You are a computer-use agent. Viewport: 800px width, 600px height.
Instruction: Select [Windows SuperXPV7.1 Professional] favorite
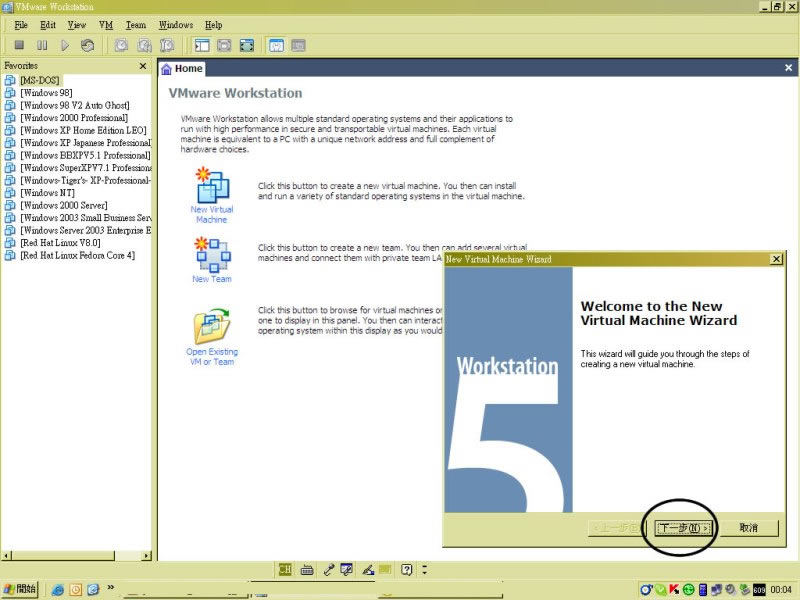(85, 168)
